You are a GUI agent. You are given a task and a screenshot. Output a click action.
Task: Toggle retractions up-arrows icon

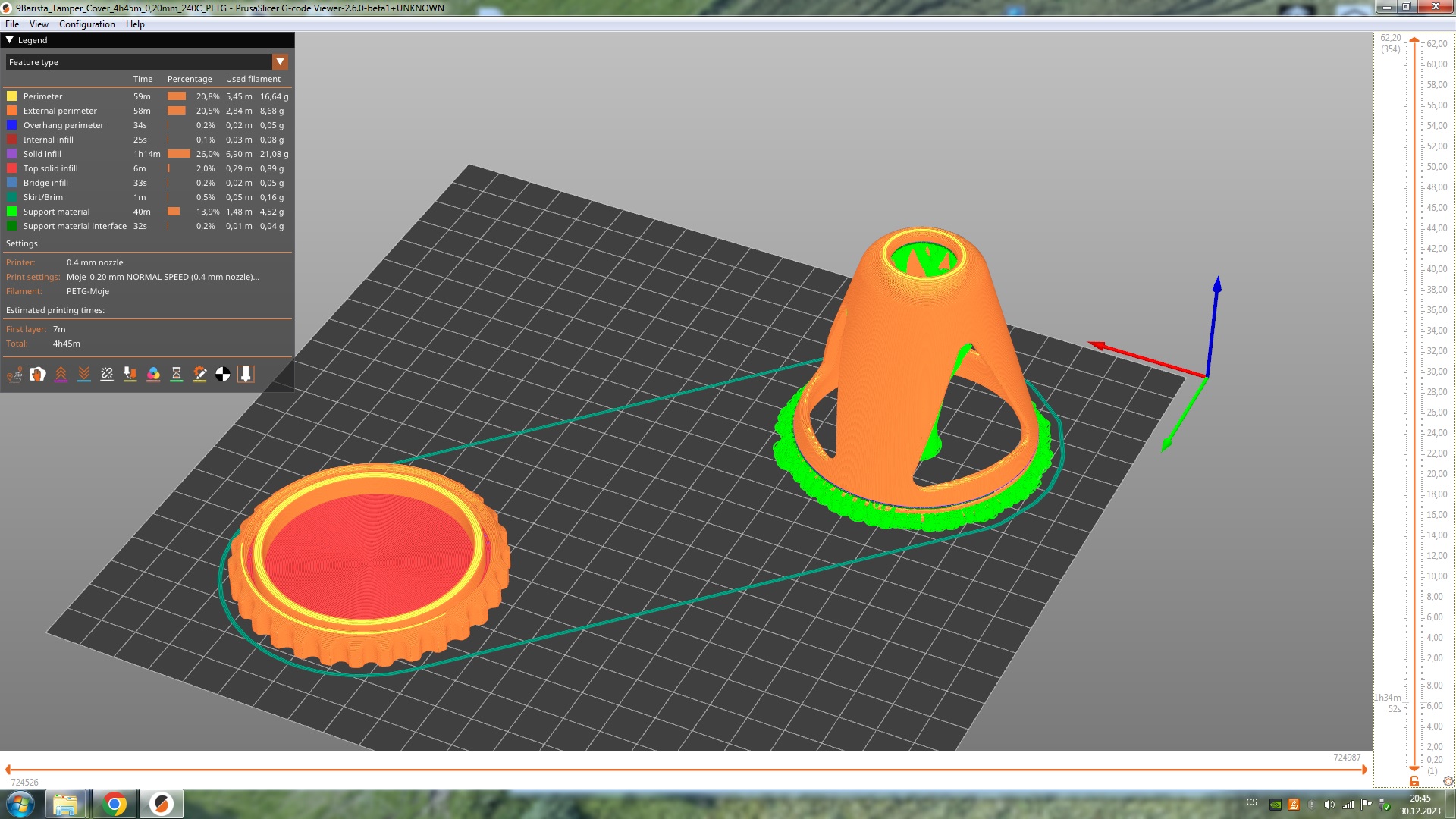point(61,374)
